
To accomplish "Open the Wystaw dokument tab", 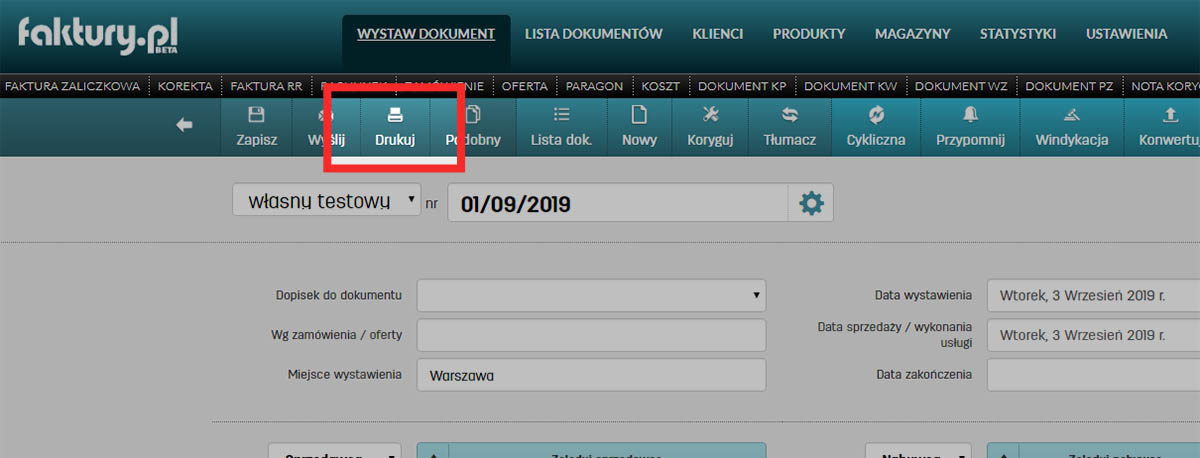I will [426, 34].
